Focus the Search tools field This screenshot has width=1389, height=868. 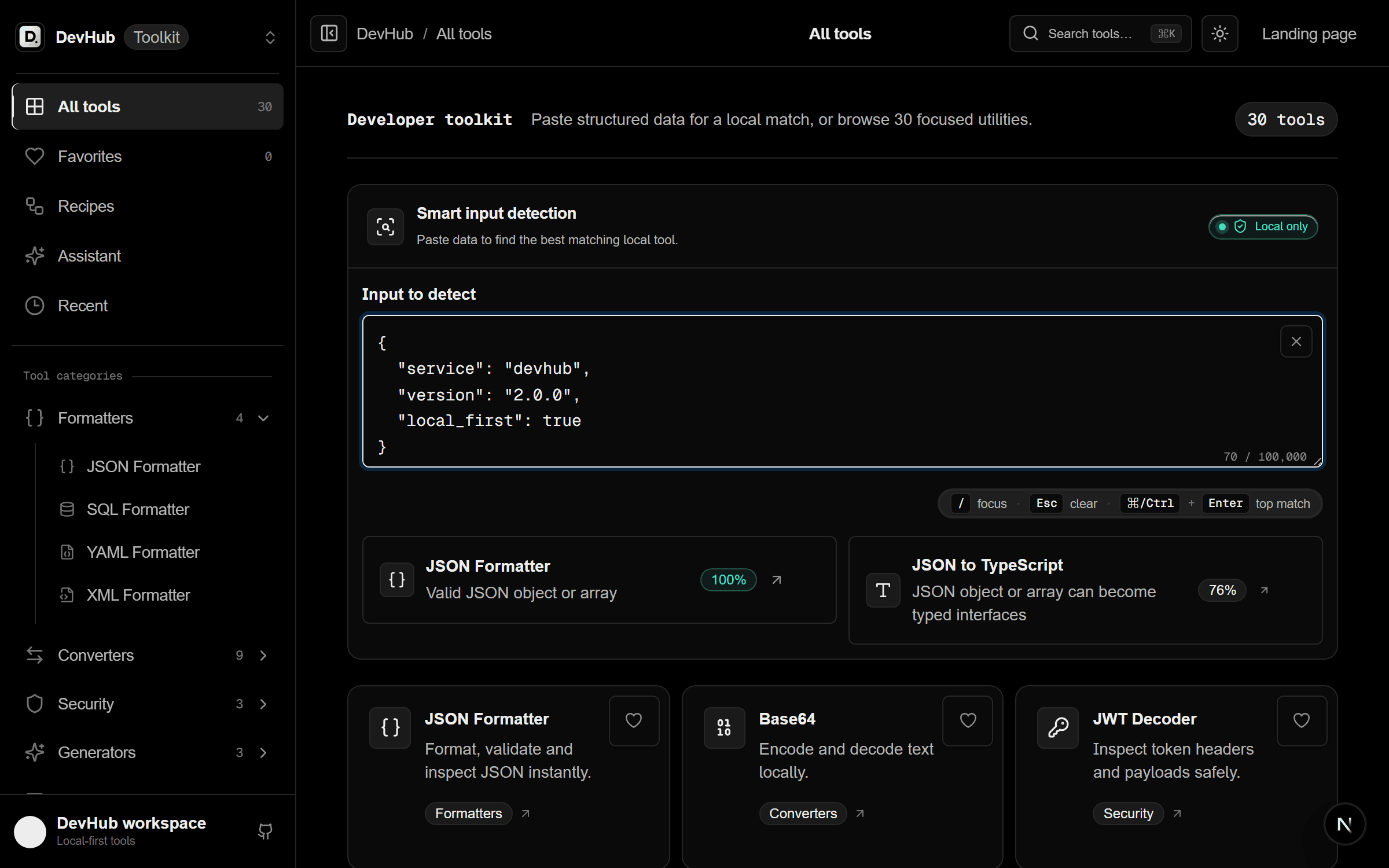click(x=1100, y=34)
